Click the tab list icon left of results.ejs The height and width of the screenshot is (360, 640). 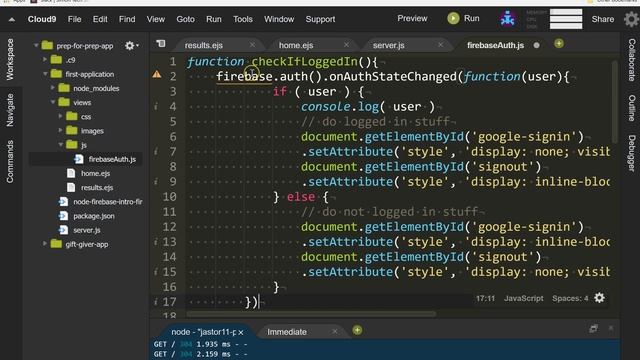[161, 44]
